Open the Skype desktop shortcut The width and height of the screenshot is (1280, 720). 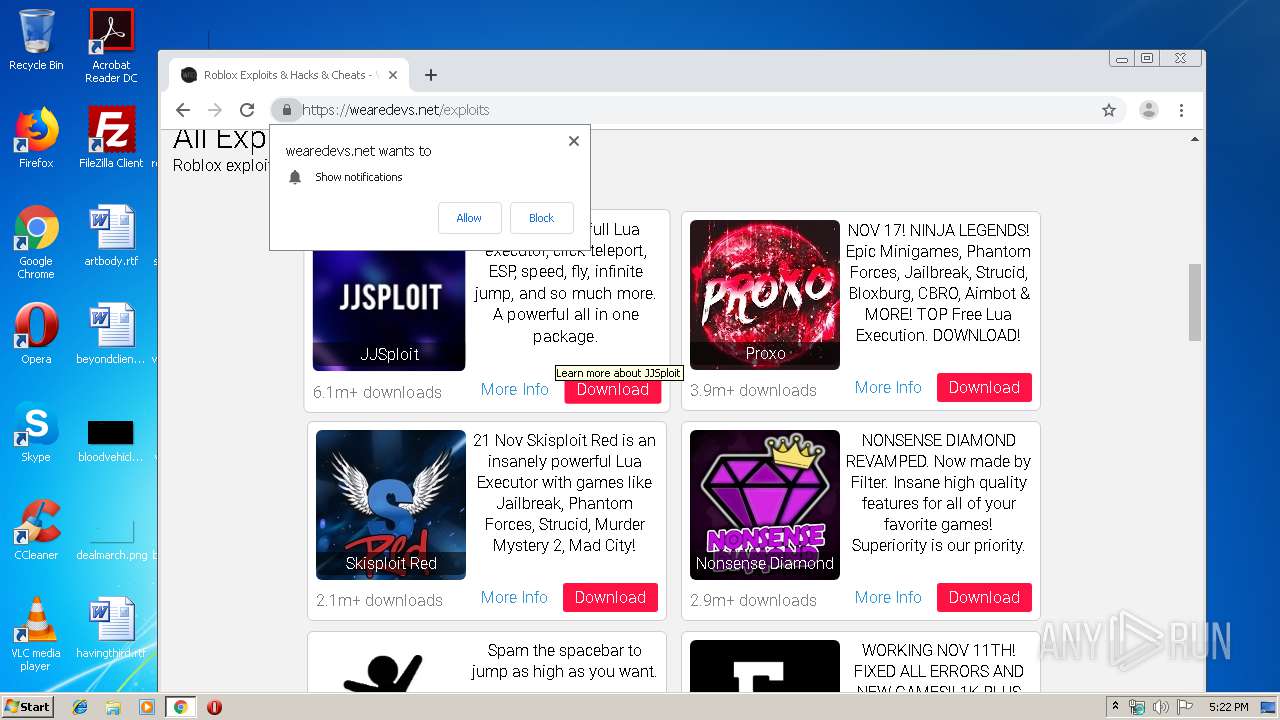pos(36,432)
